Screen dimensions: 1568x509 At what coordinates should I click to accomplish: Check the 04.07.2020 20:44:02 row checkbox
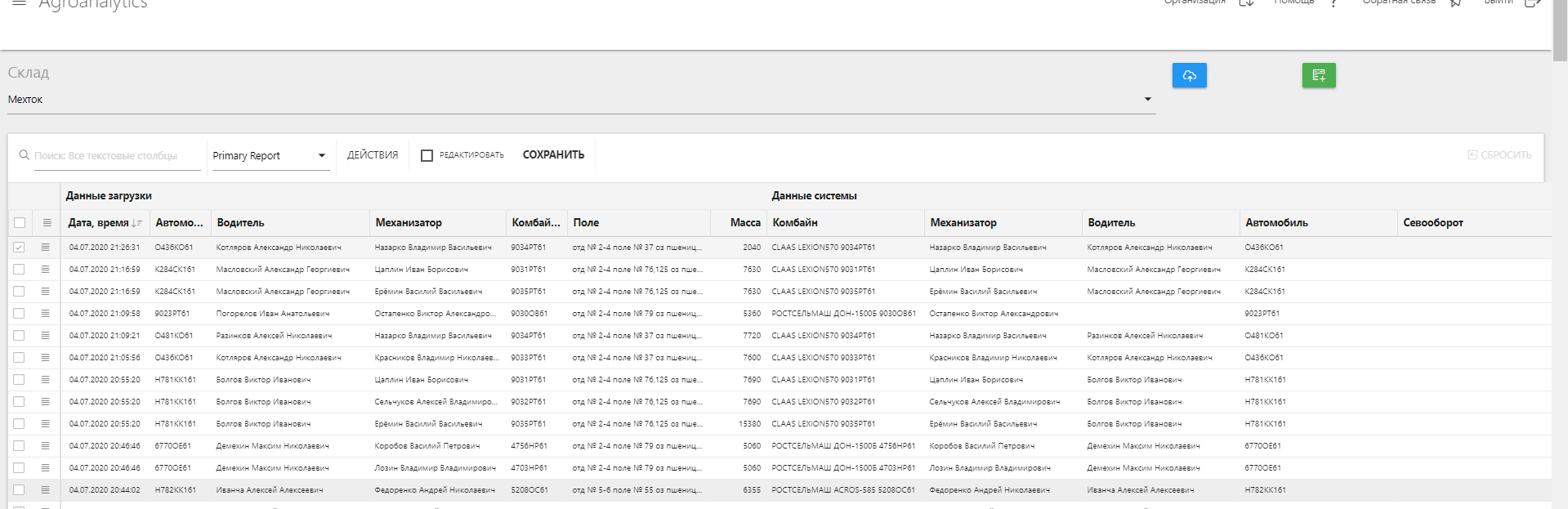pyautogui.click(x=20, y=489)
